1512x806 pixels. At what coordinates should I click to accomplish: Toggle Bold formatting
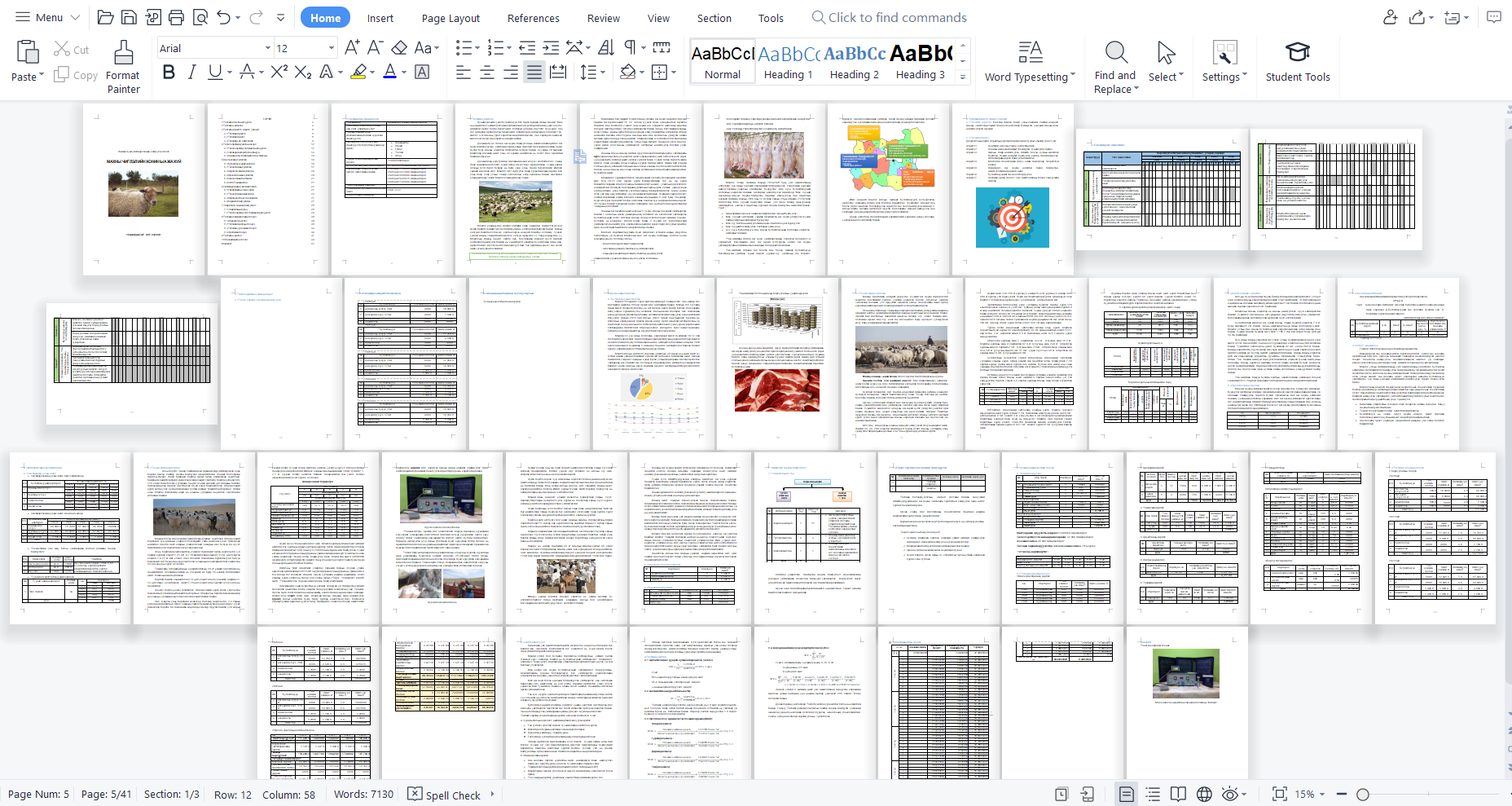coord(169,72)
